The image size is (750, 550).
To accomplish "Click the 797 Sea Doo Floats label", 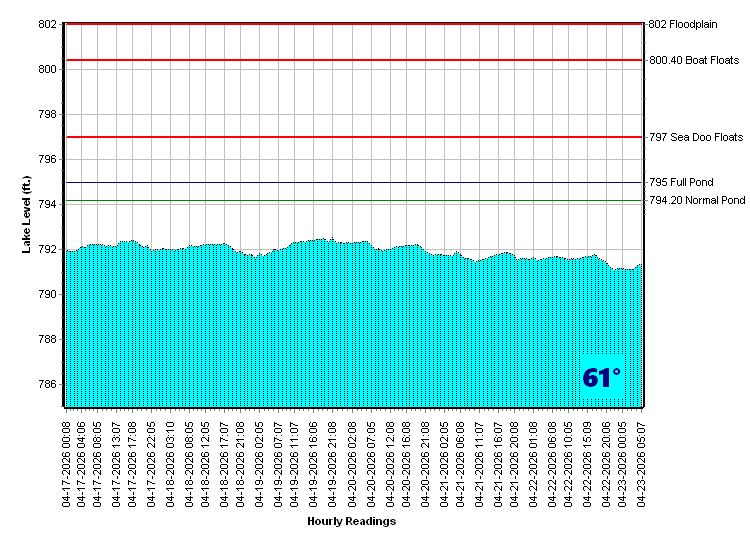I will click(696, 137).
